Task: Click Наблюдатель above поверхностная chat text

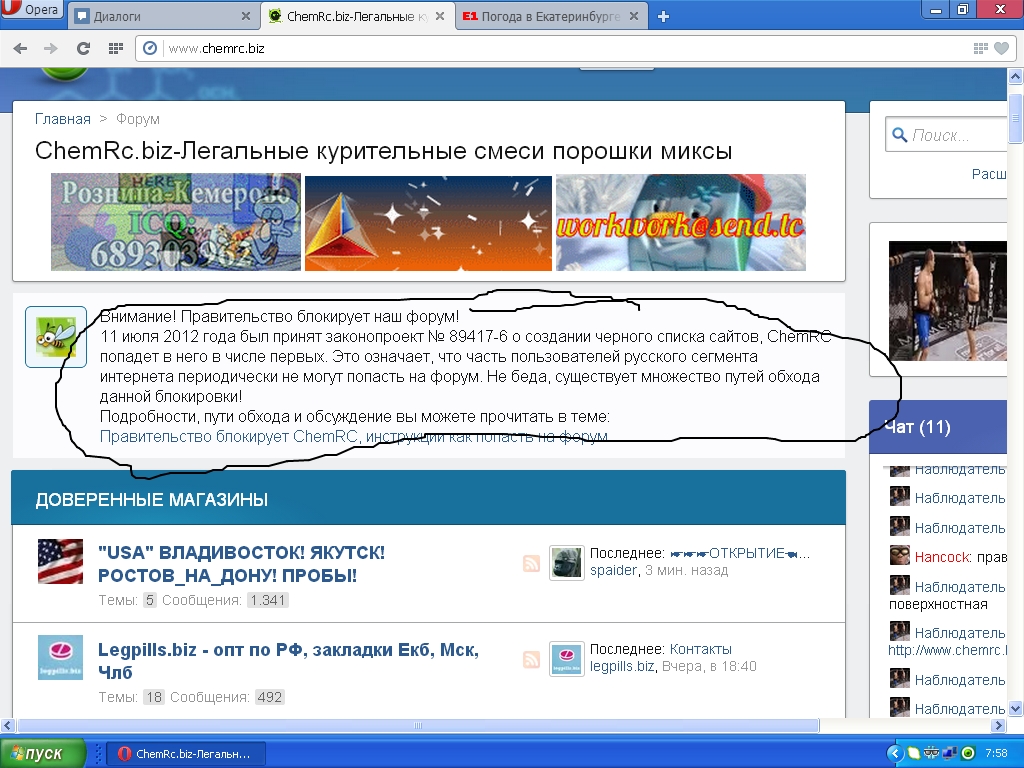Action: [959, 587]
